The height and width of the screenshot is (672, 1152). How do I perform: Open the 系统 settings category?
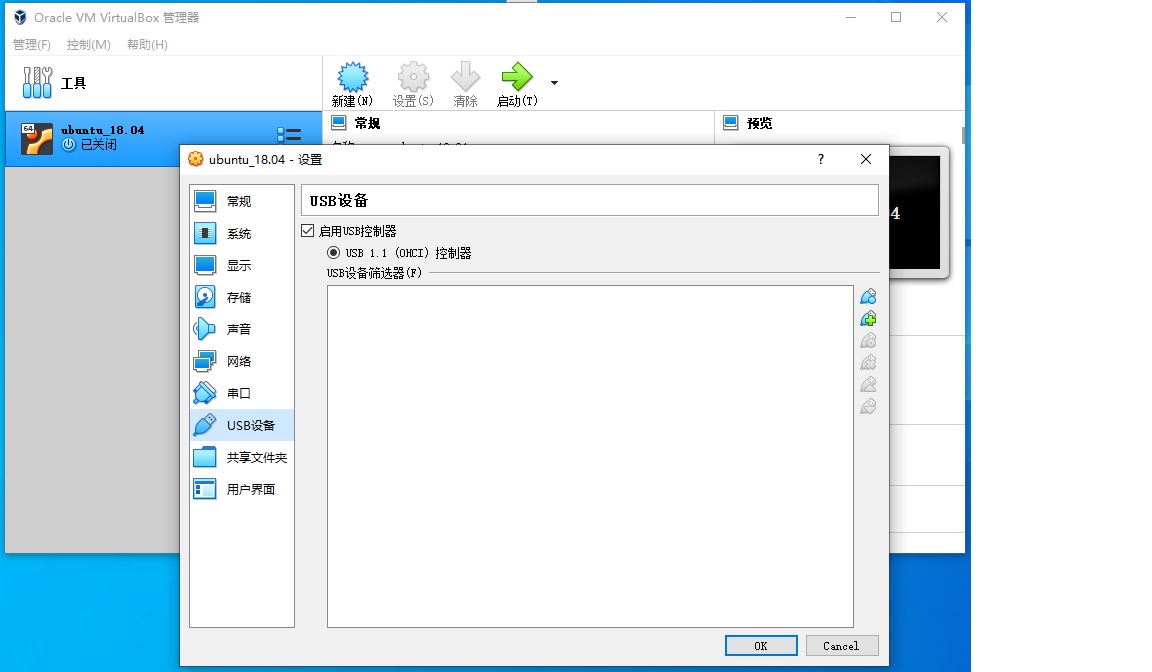[242, 234]
